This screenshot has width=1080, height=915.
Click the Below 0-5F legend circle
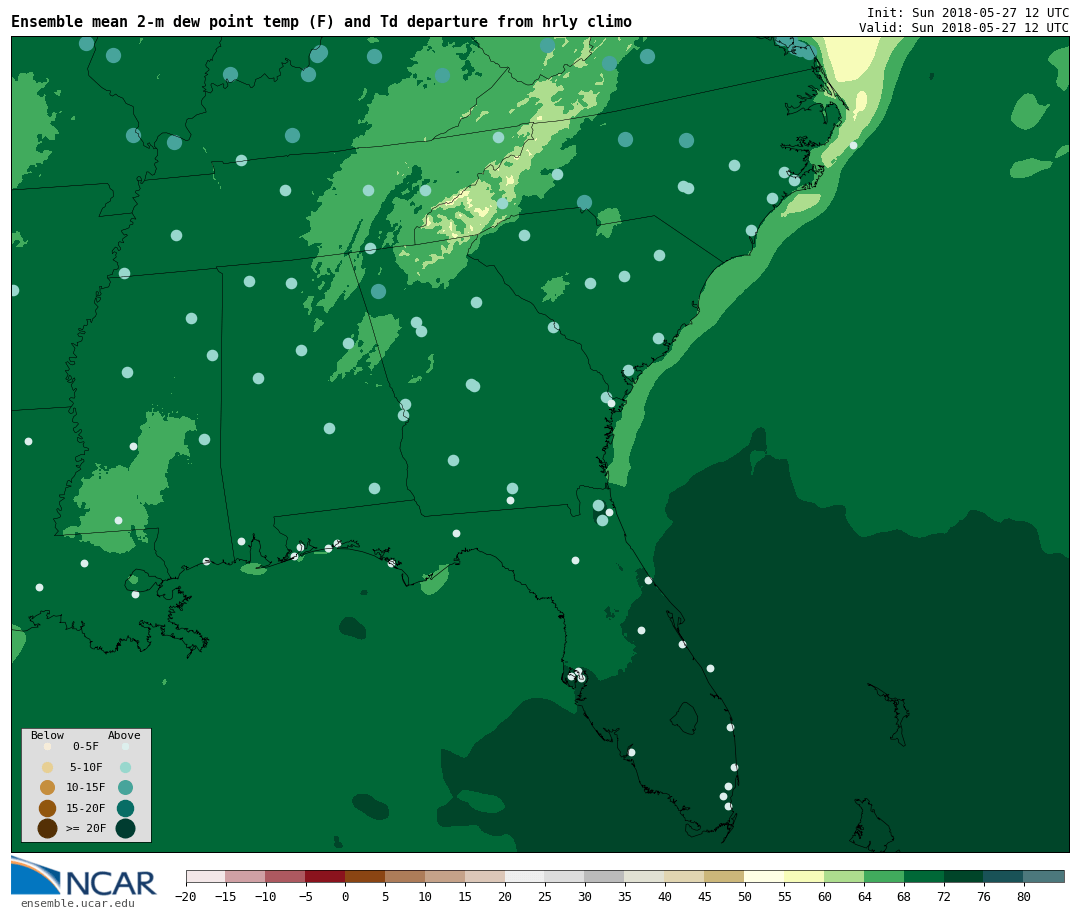(48, 746)
